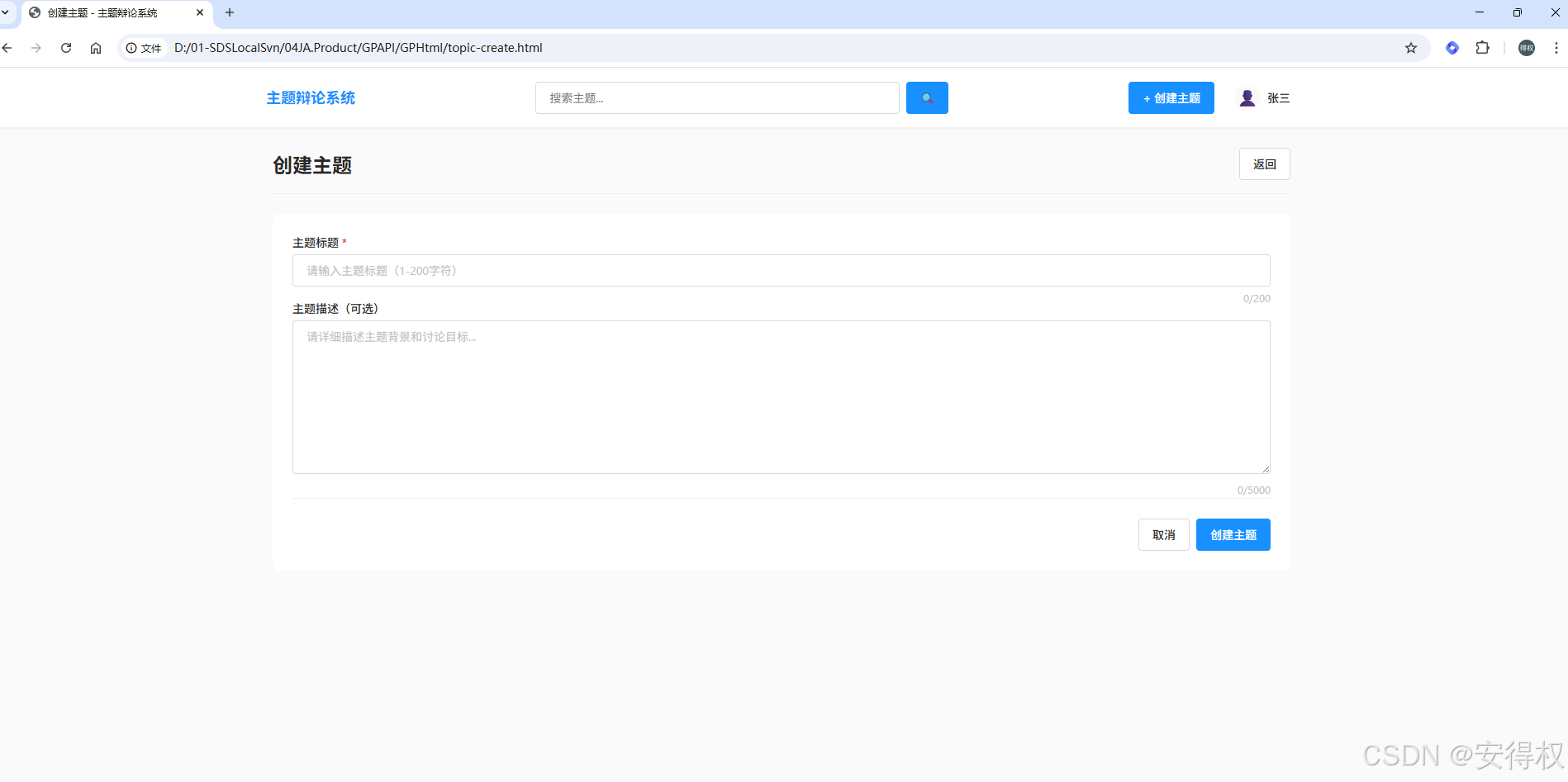Screen dimensions: 1568x782
Task: Click the blue search magnifier button
Action: click(927, 97)
